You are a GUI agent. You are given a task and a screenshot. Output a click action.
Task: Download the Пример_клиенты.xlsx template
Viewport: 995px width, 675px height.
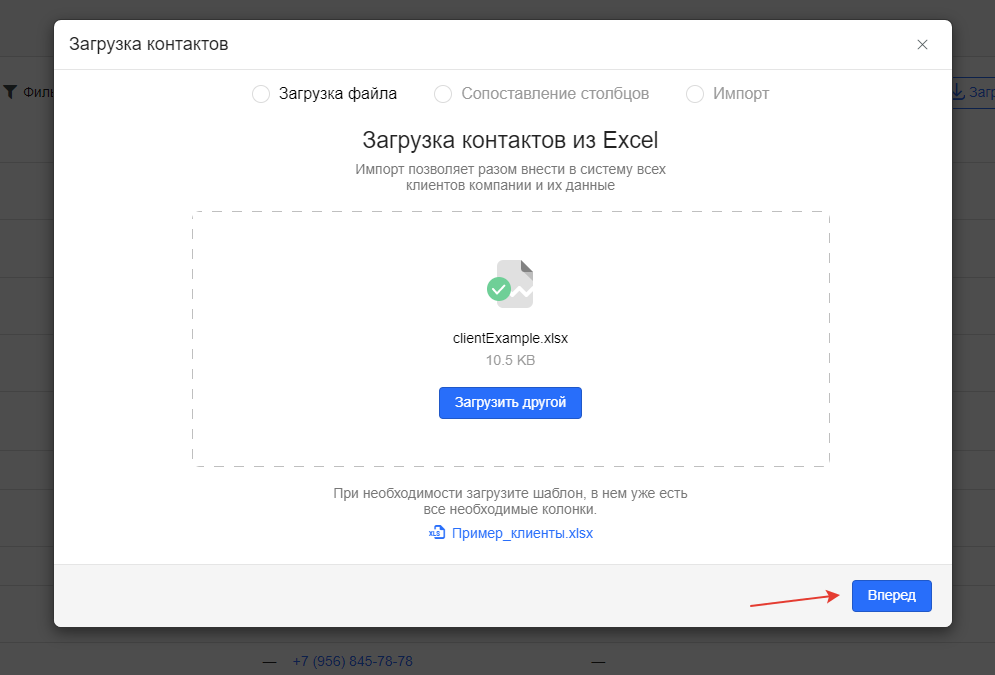point(522,533)
